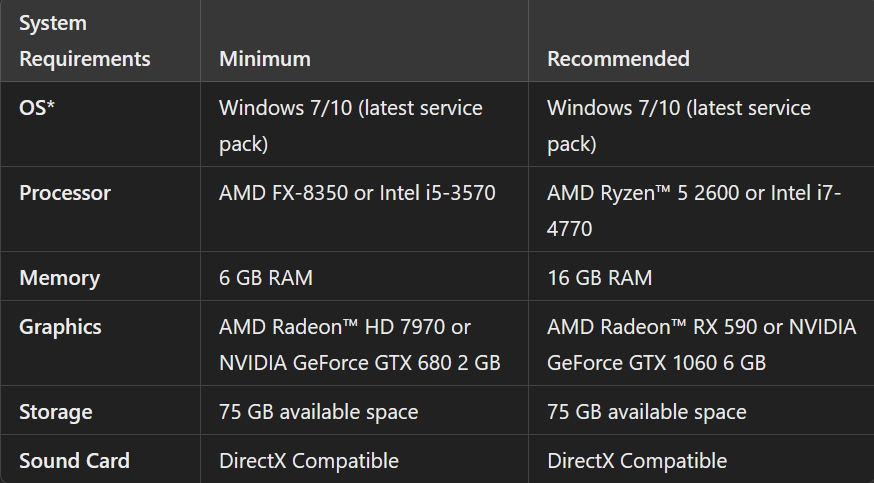Click the "Sound Card" row label
This screenshot has width=874, height=483.
(74, 461)
